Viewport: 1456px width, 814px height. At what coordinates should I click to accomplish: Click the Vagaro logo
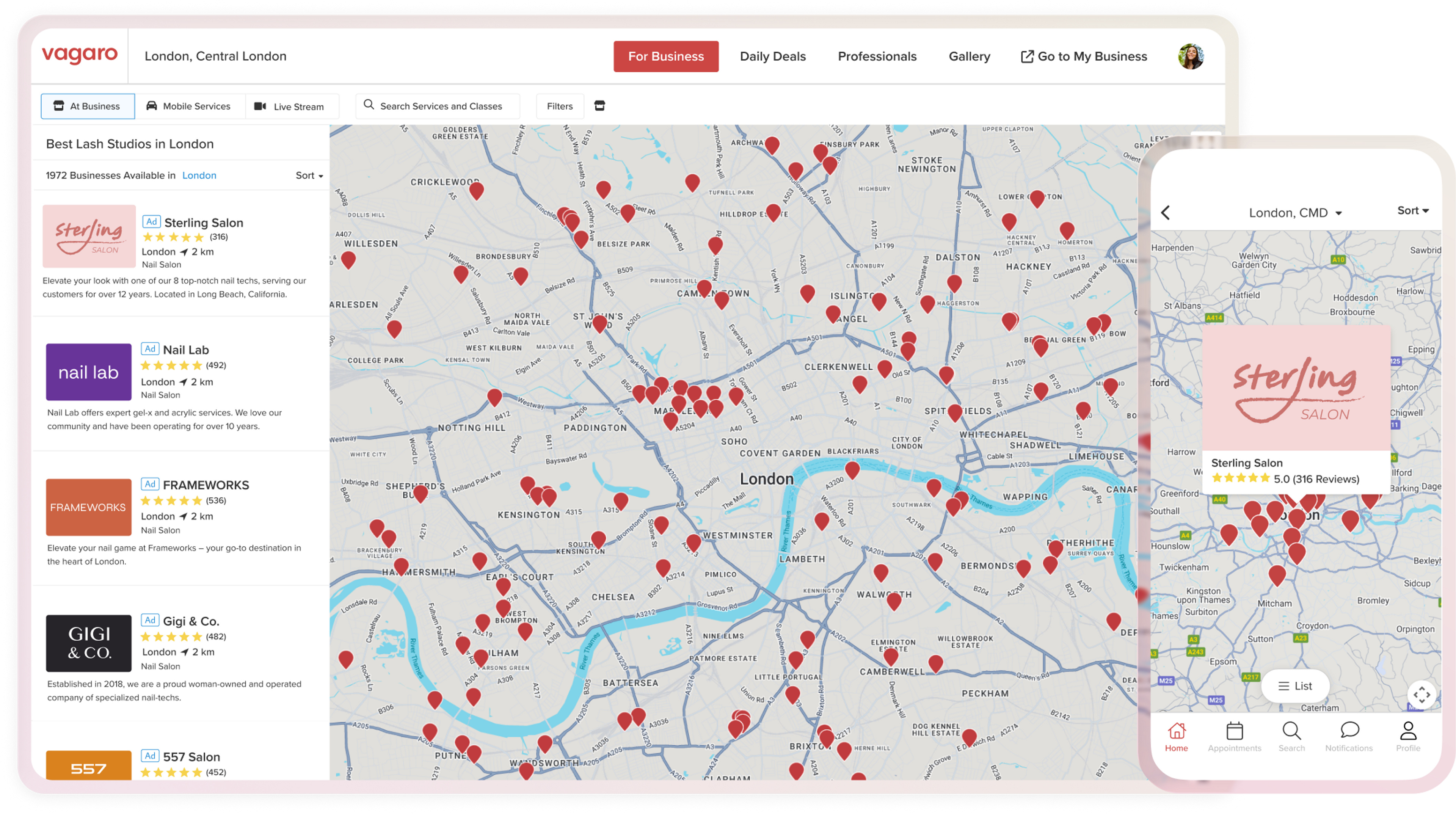80,55
